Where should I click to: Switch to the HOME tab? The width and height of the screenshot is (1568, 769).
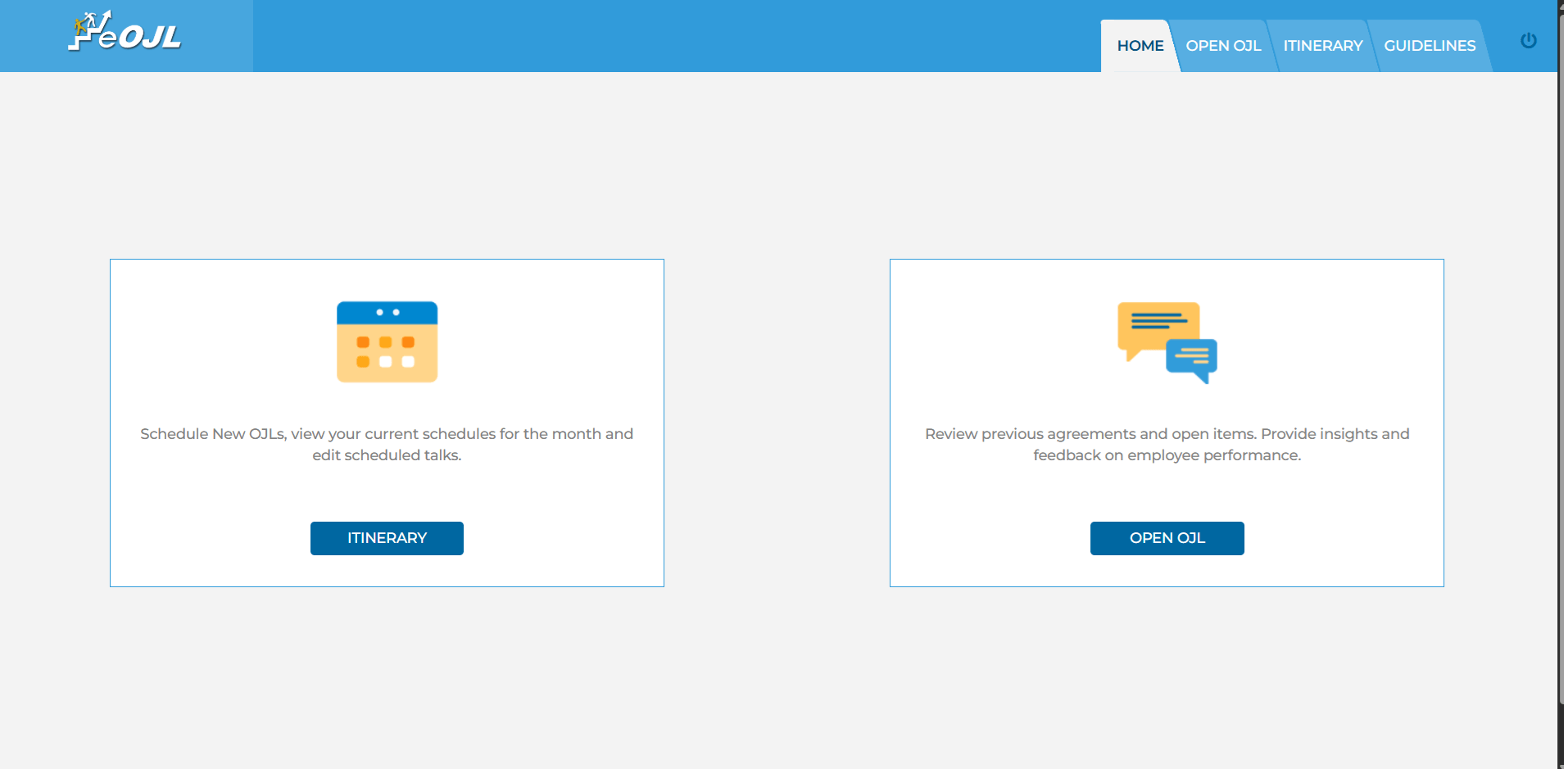coord(1140,46)
